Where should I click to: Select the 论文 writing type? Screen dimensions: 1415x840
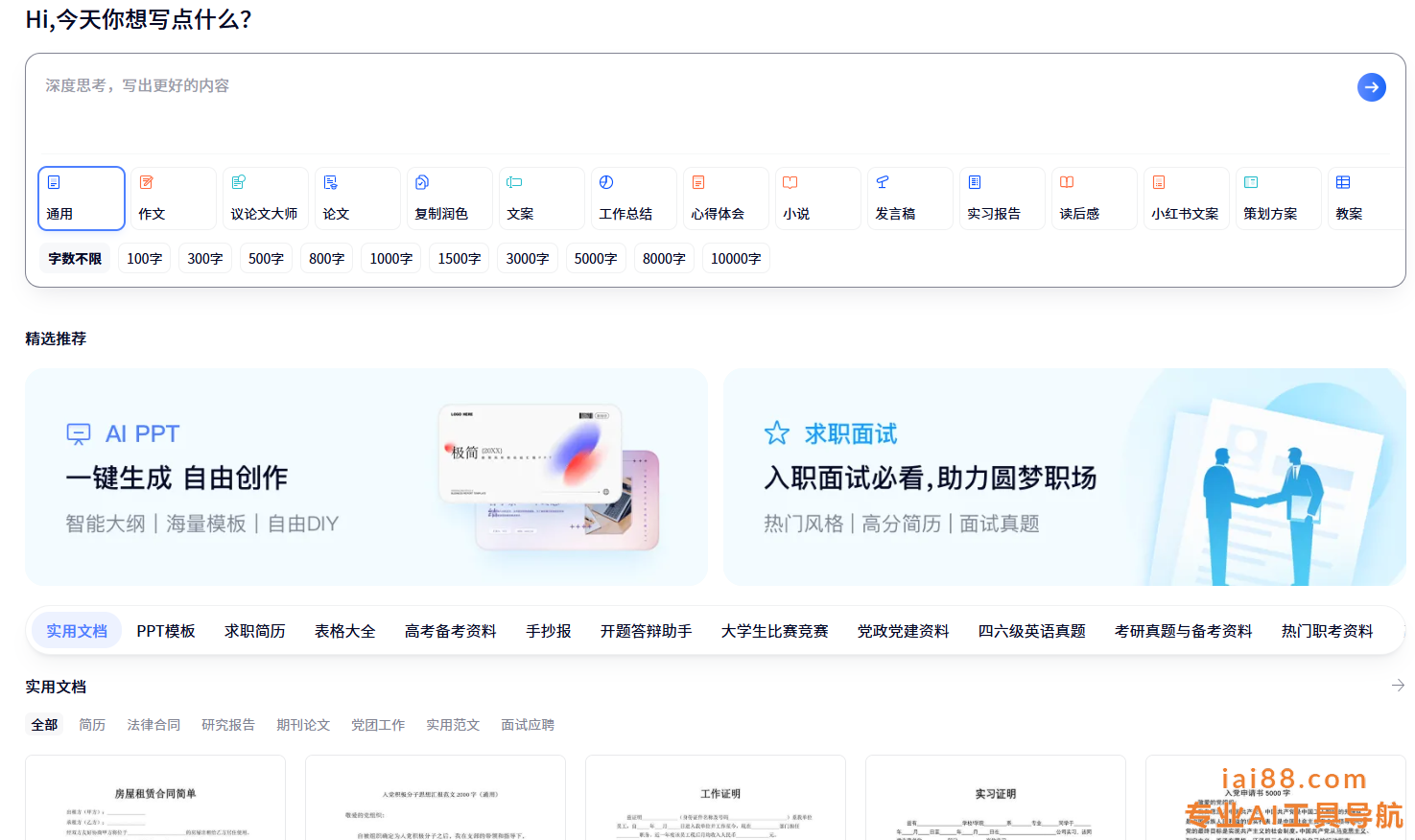[358, 198]
